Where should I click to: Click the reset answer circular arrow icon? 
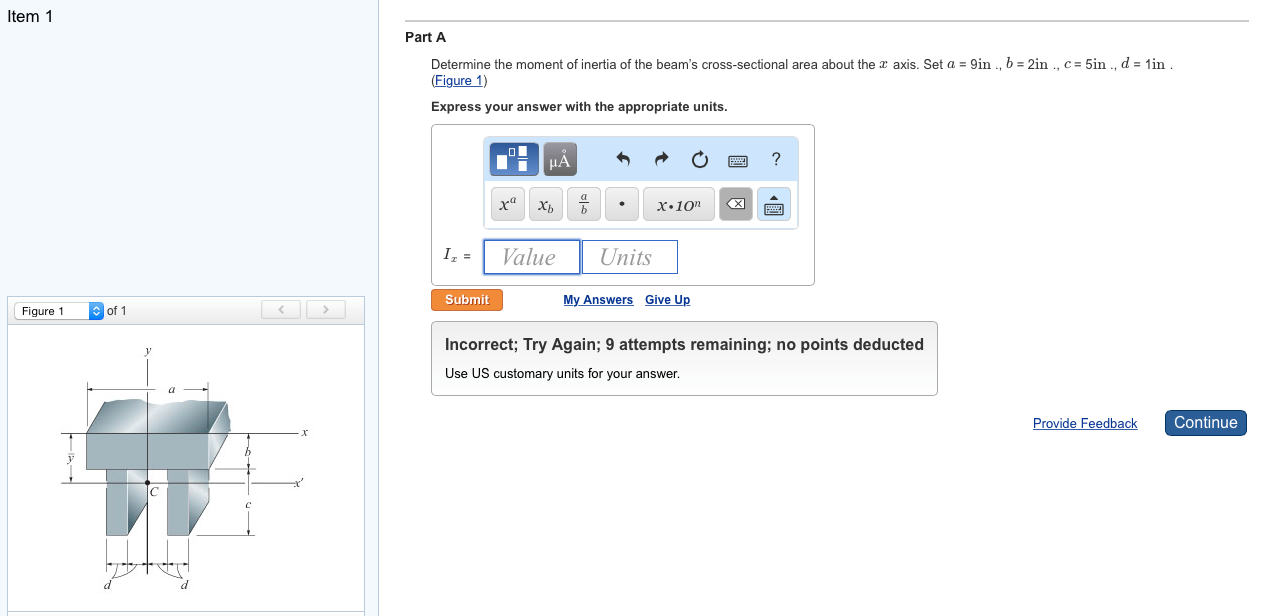(699, 159)
